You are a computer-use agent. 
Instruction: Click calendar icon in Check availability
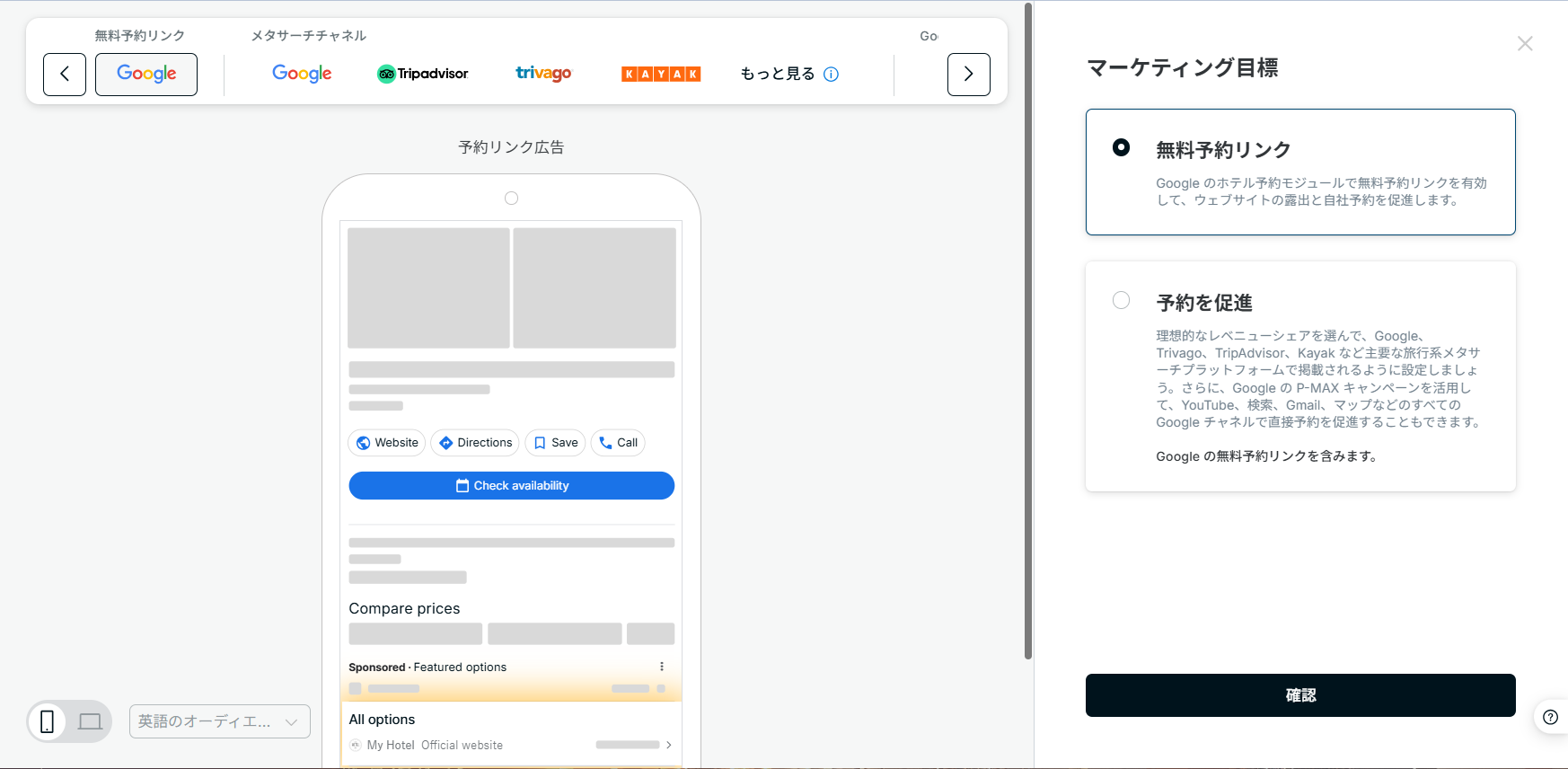[462, 485]
